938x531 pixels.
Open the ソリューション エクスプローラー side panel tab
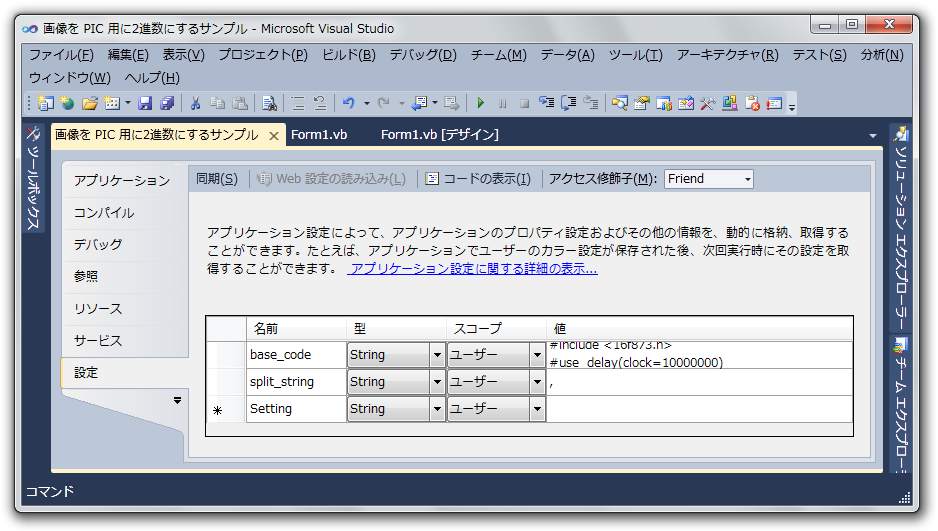900,228
